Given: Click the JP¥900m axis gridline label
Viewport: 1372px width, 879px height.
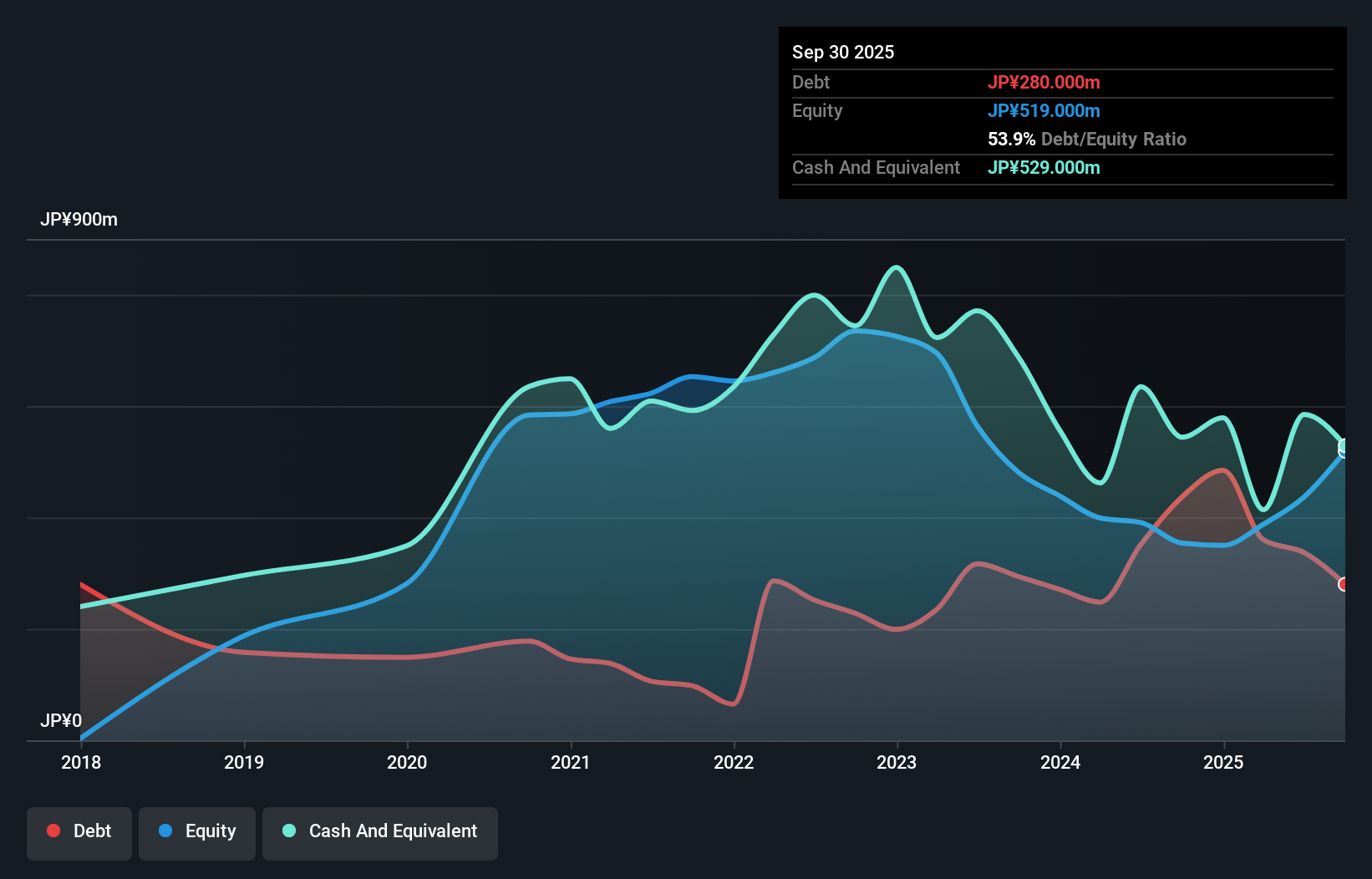Looking at the screenshot, I should (x=79, y=219).
